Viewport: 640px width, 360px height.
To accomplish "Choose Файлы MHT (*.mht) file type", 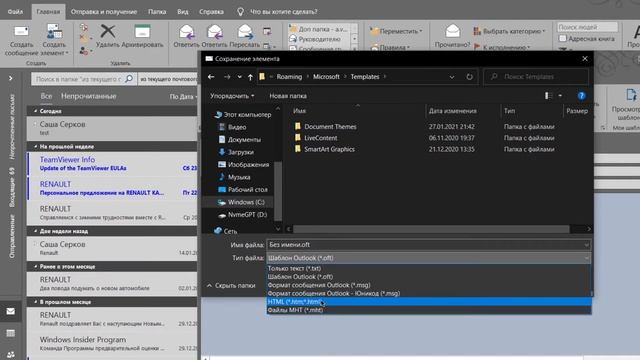I will point(429,310).
